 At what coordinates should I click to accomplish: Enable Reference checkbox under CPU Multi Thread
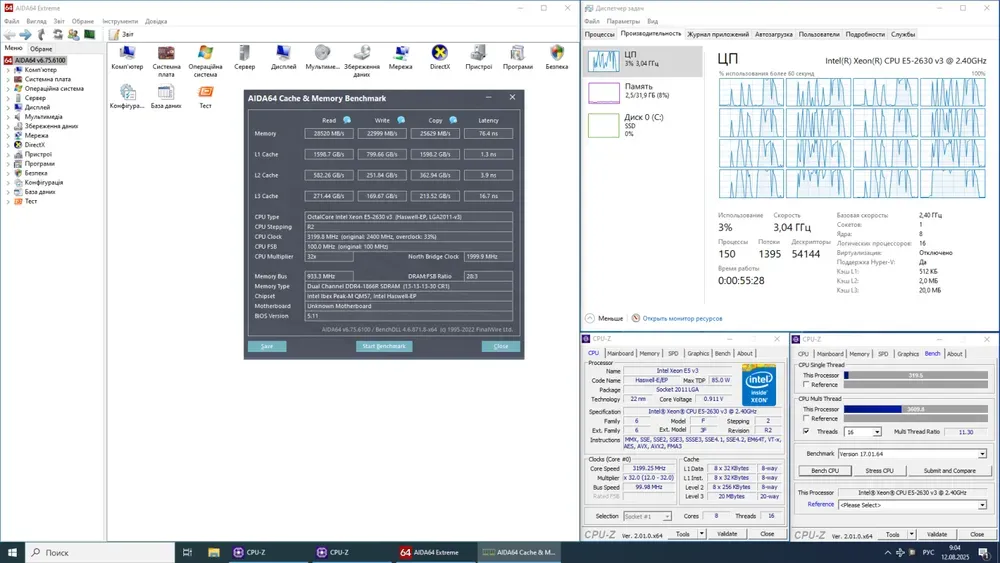(x=807, y=419)
